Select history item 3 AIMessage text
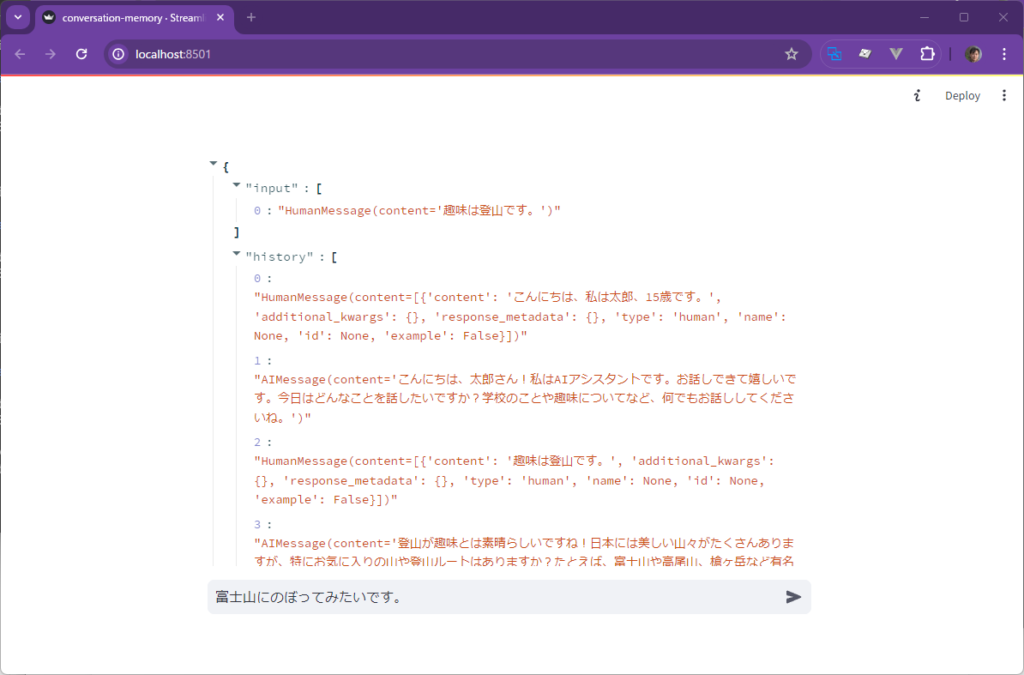This screenshot has width=1024, height=675. [524, 552]
